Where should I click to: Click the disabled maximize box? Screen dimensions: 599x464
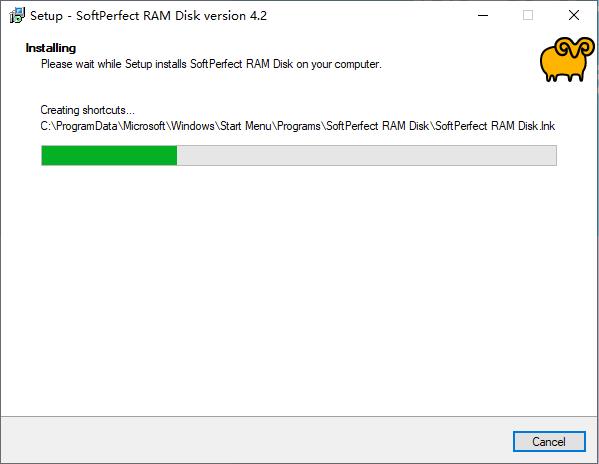pos(528,16)
